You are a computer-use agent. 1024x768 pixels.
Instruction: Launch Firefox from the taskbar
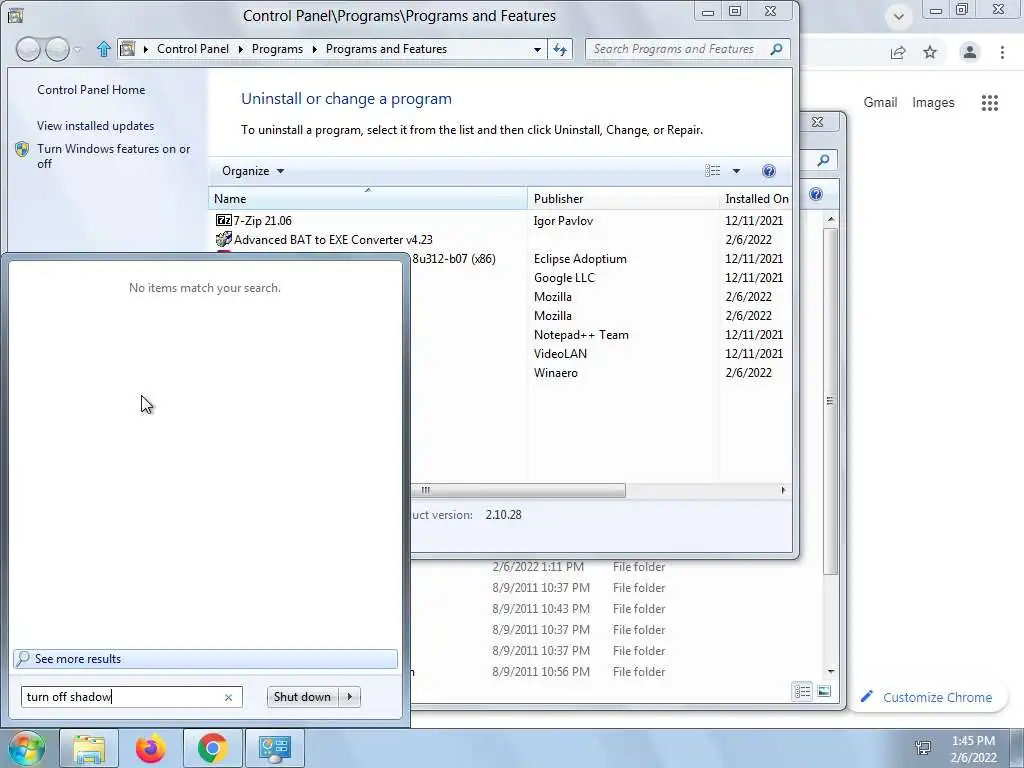pos(150,748)
